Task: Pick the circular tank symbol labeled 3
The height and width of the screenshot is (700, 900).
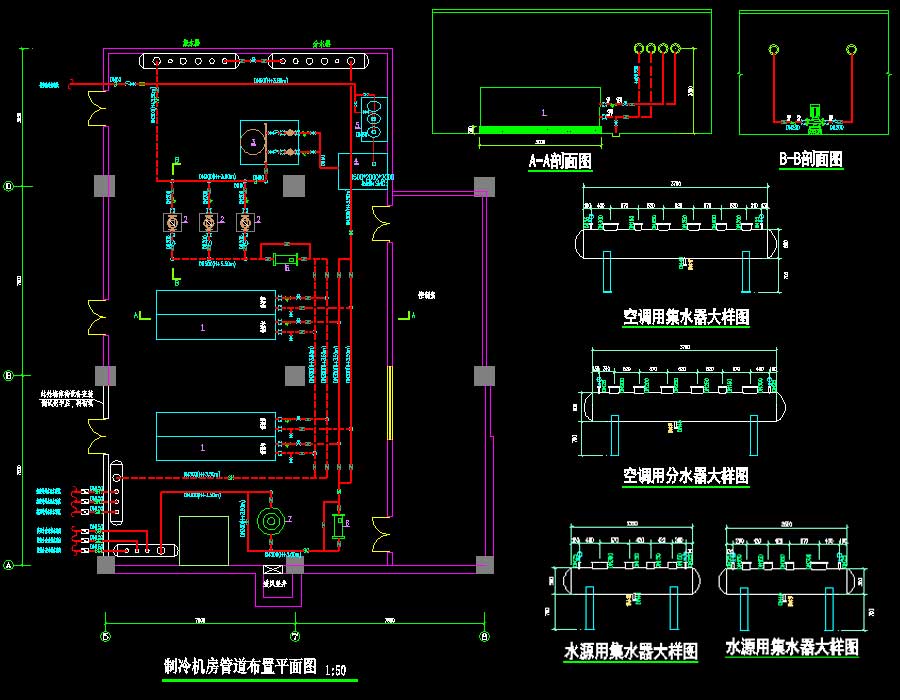Action: click(253, 141)
